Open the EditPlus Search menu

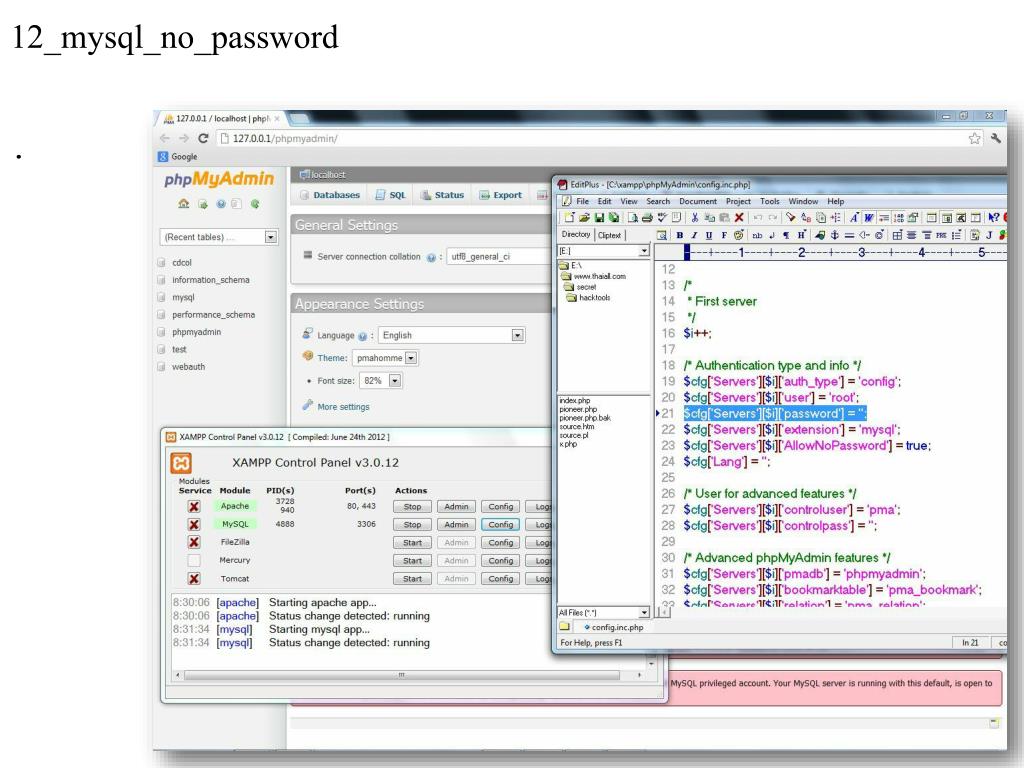tap(658, 202)
